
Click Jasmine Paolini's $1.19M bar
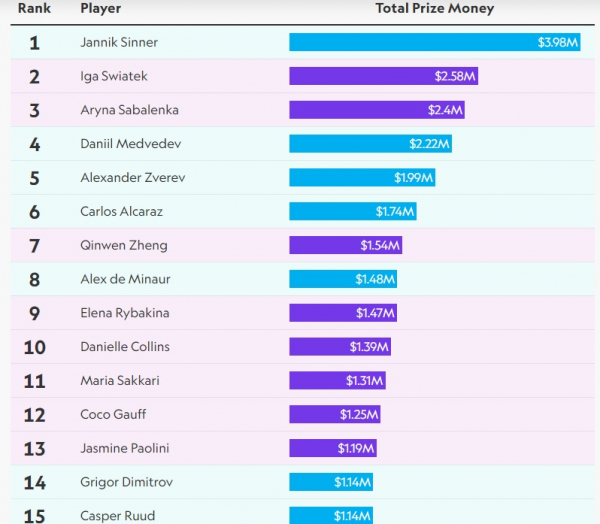click(332, 448)
